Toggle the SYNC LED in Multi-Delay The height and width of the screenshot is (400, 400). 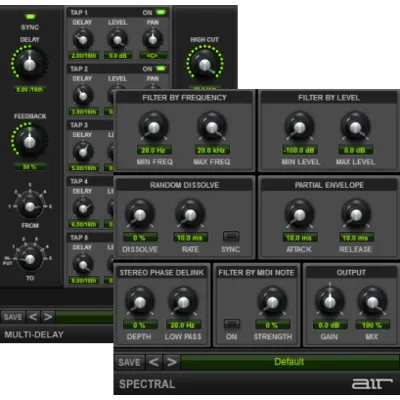click(x=30, y=16)
